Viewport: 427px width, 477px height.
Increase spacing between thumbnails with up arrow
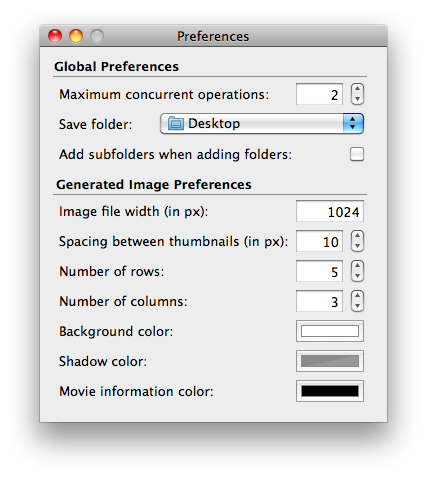click(357, 236)
